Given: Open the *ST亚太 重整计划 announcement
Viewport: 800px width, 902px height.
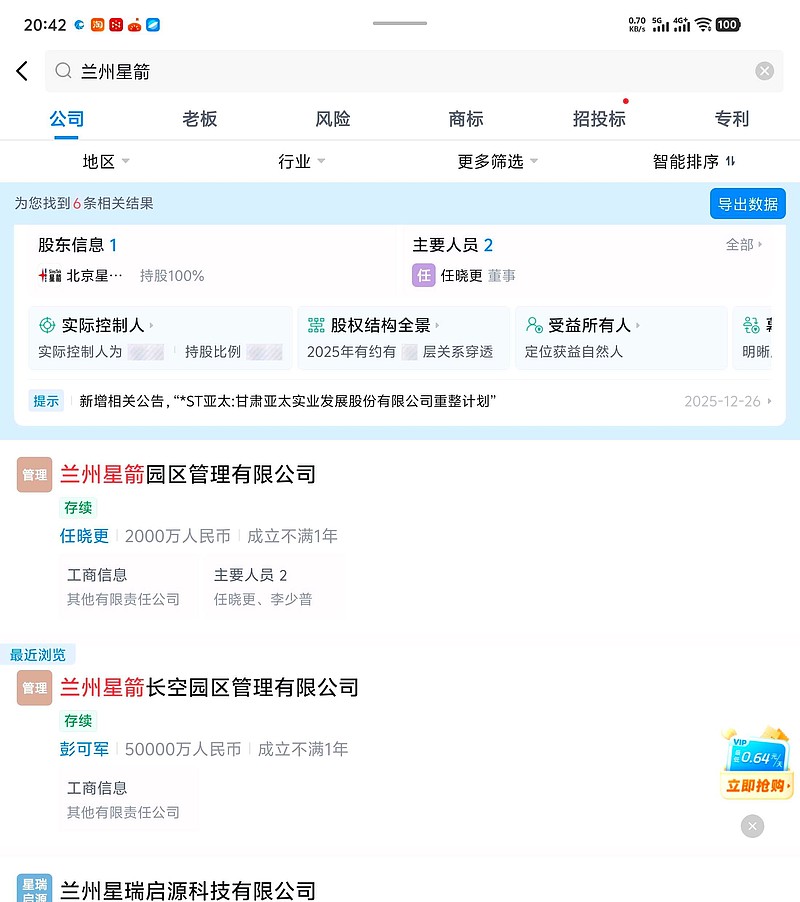Looking at the screenshot, I should pyautogui.click(x=288, y=401).
